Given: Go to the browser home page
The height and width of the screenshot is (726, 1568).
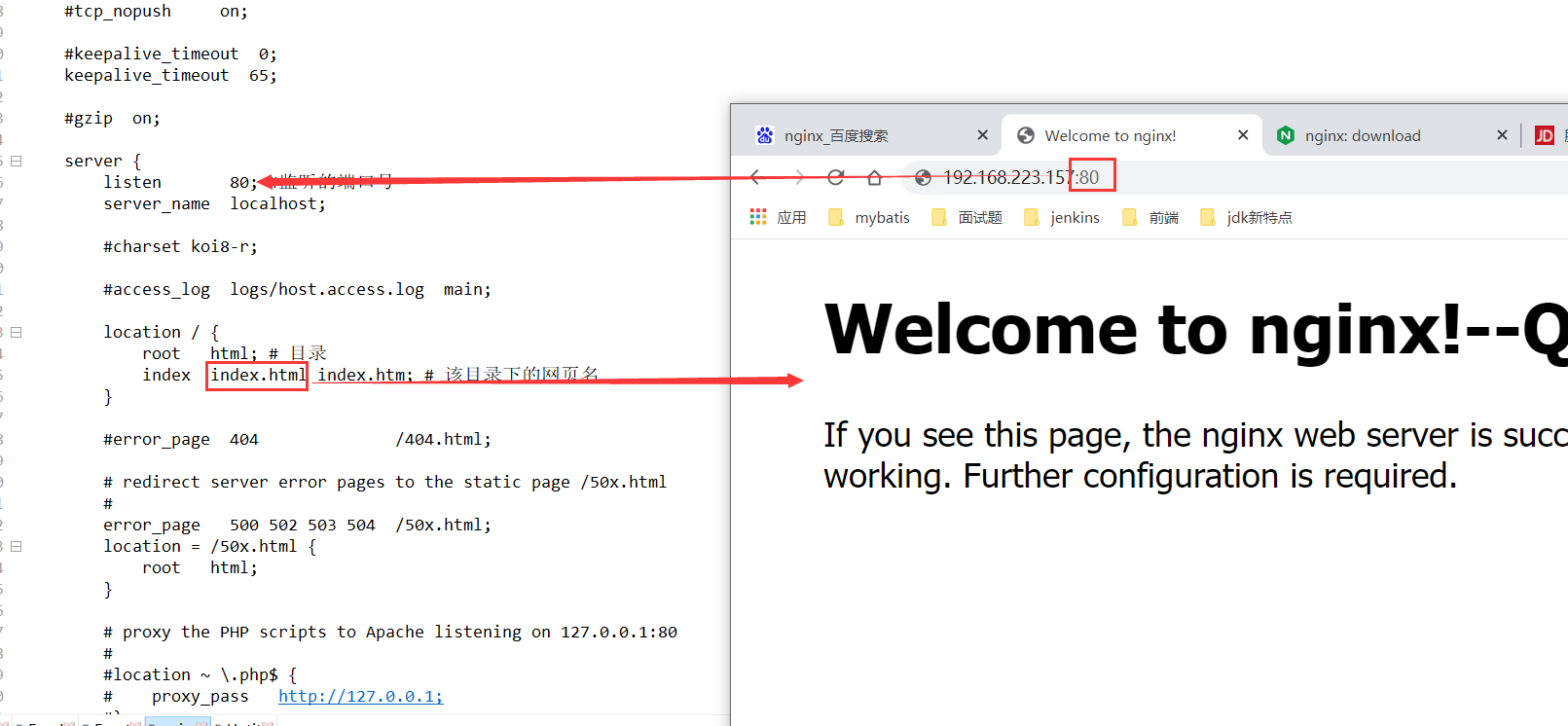Looking at the screenshot, I should pos(874,177).
